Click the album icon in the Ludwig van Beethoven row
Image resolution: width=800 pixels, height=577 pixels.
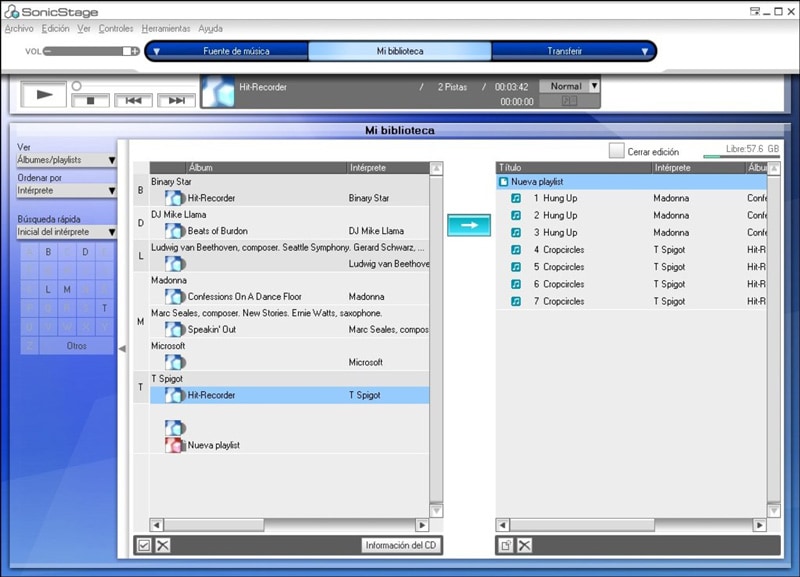pos(174,263)
